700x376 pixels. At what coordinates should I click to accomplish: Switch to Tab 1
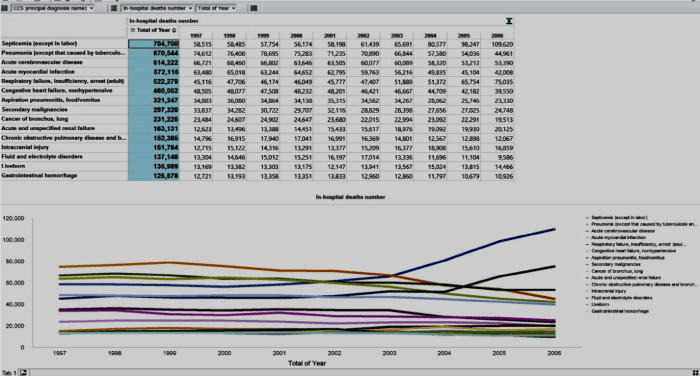coord(9,372)
